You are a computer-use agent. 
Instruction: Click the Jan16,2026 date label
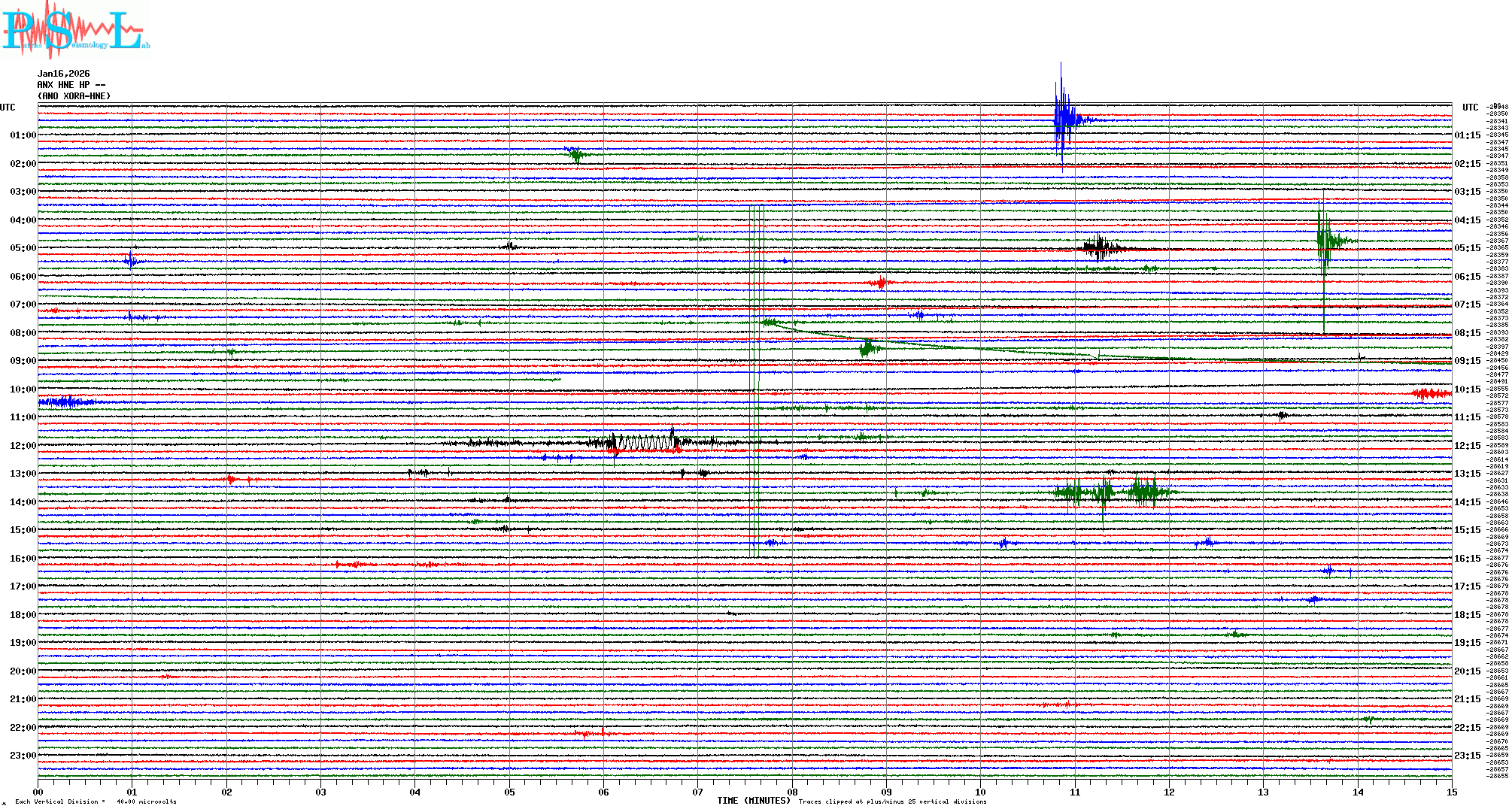pyautogui.click(x=63, y=74)
